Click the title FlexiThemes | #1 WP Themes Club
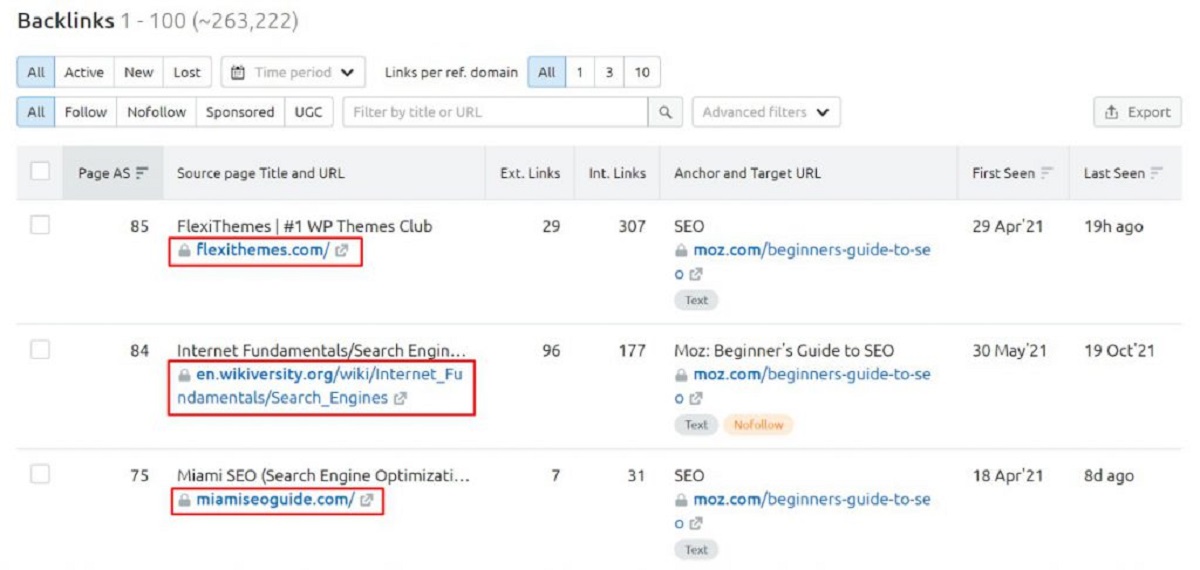1200x570 pixels. tap(304, 226)
